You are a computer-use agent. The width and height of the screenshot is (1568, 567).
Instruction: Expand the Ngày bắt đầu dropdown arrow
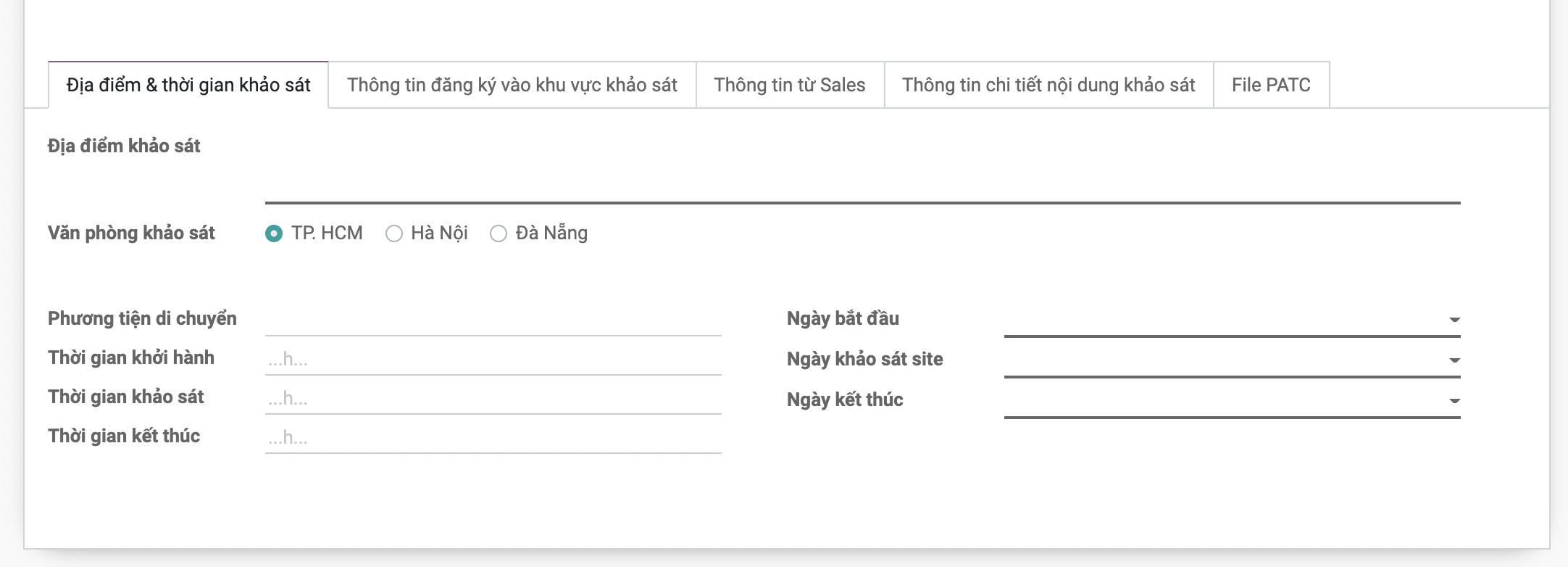1454,320
